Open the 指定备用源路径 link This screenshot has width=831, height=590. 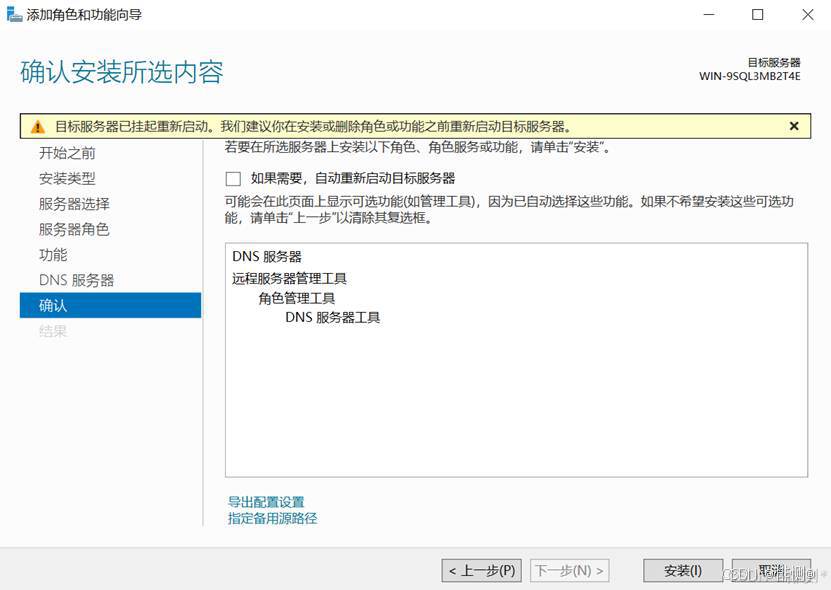tap(272, 519)
